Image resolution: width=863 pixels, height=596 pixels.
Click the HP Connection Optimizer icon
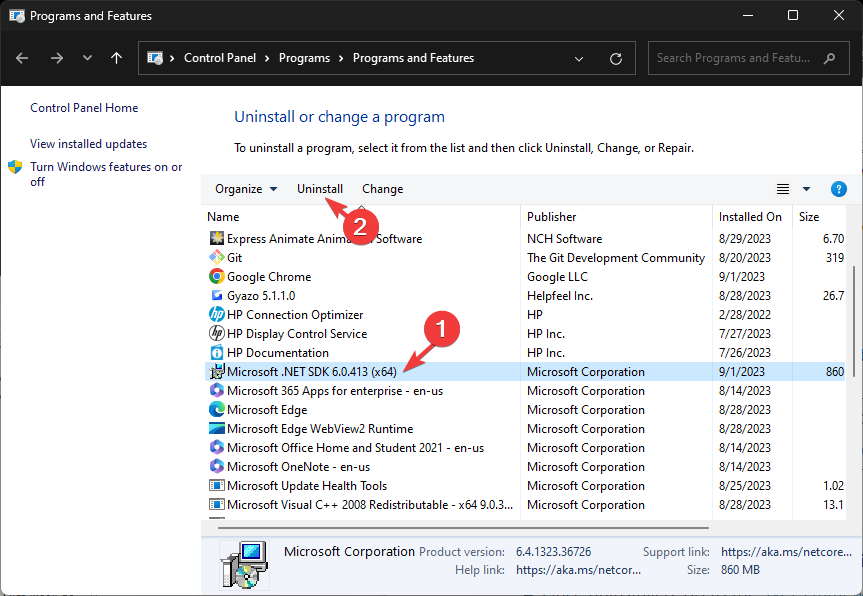(217, 315)
